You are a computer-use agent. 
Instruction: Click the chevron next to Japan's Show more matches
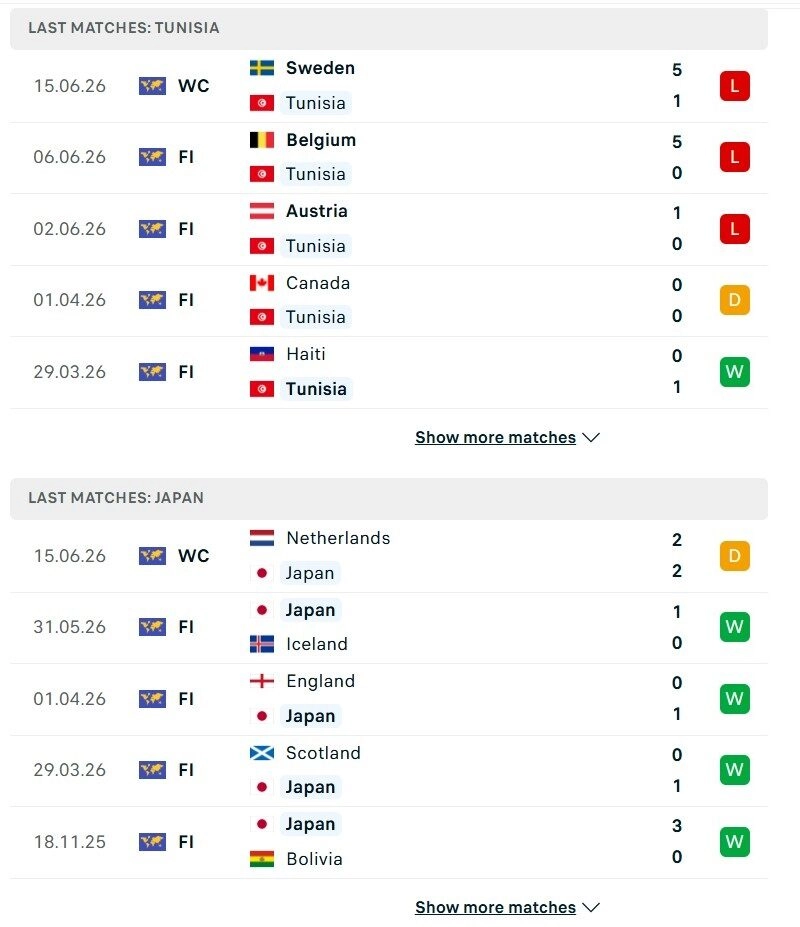[x=591, y=907]
